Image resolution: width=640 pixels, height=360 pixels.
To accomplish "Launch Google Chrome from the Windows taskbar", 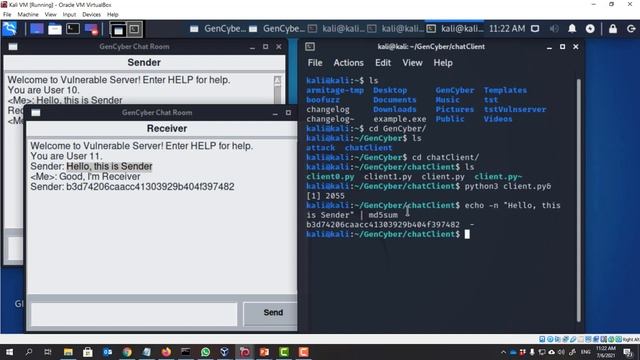I will [x=127, y=352].
